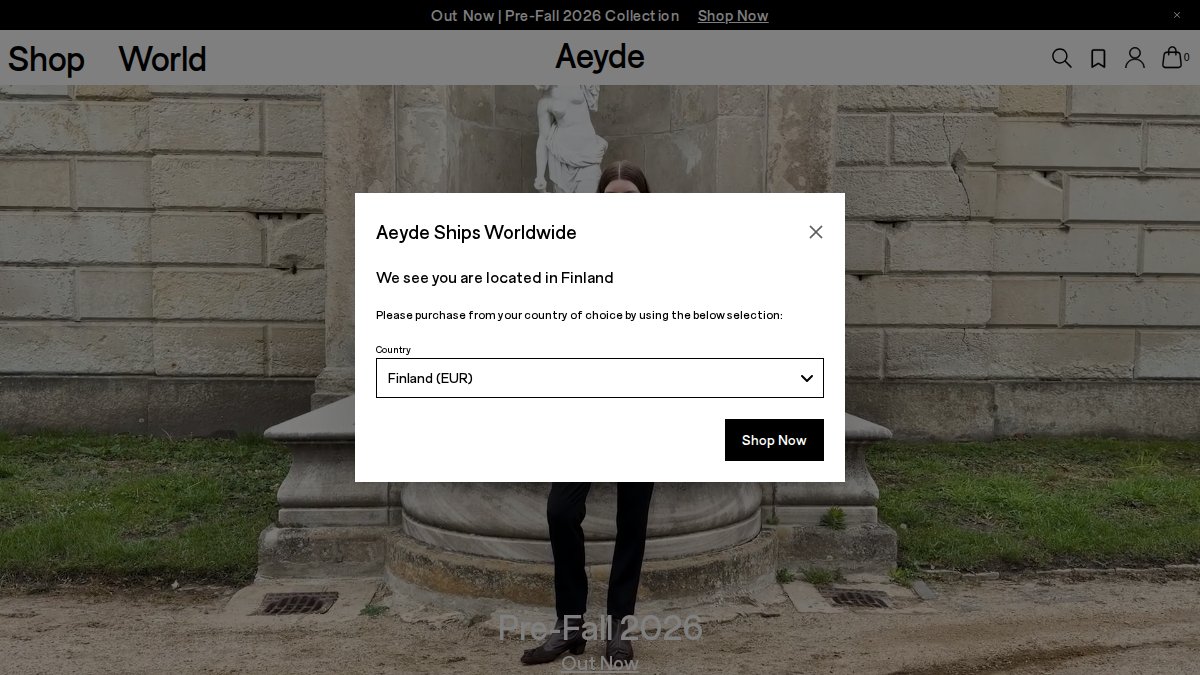Click 'Out Now | Pre-Fall 2026 Collection' announcement text

click(555, 15)
